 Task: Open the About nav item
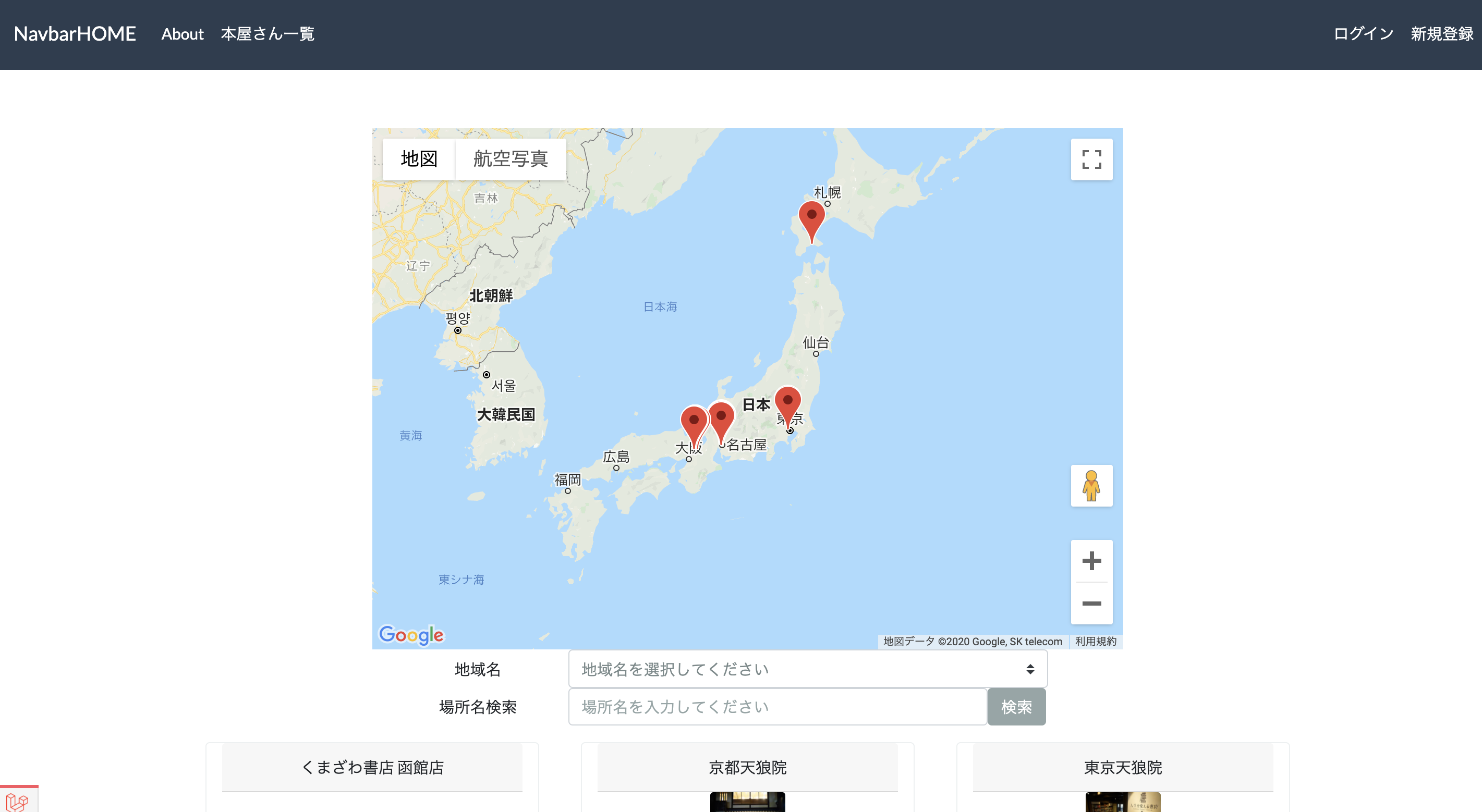(183, 34)
